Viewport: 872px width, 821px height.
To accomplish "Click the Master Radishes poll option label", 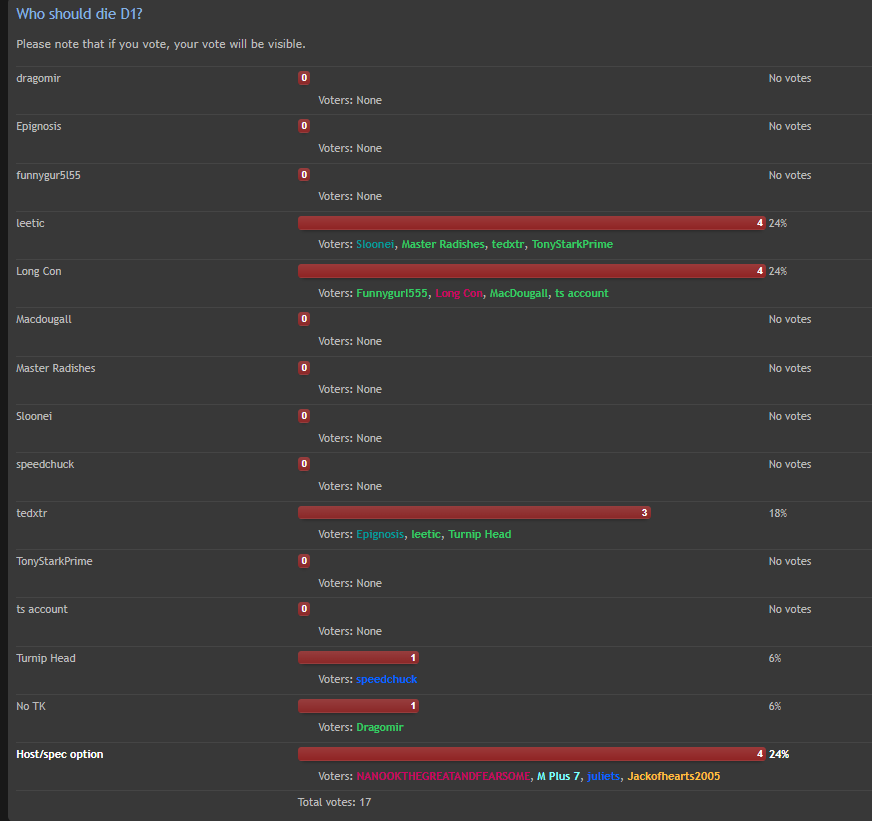I will 56,368.
